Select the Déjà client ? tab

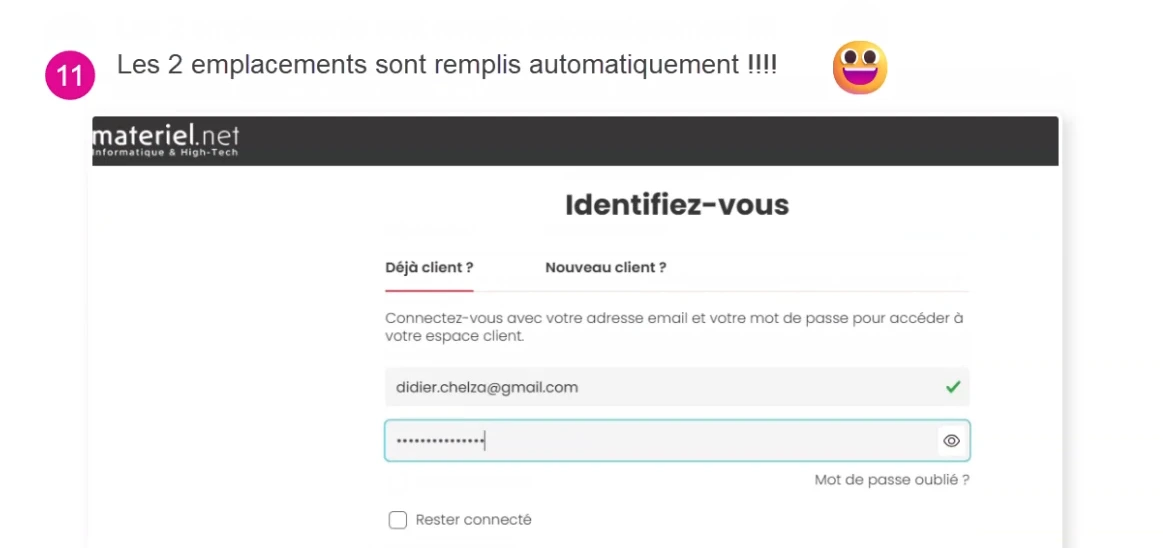[429, 268]
